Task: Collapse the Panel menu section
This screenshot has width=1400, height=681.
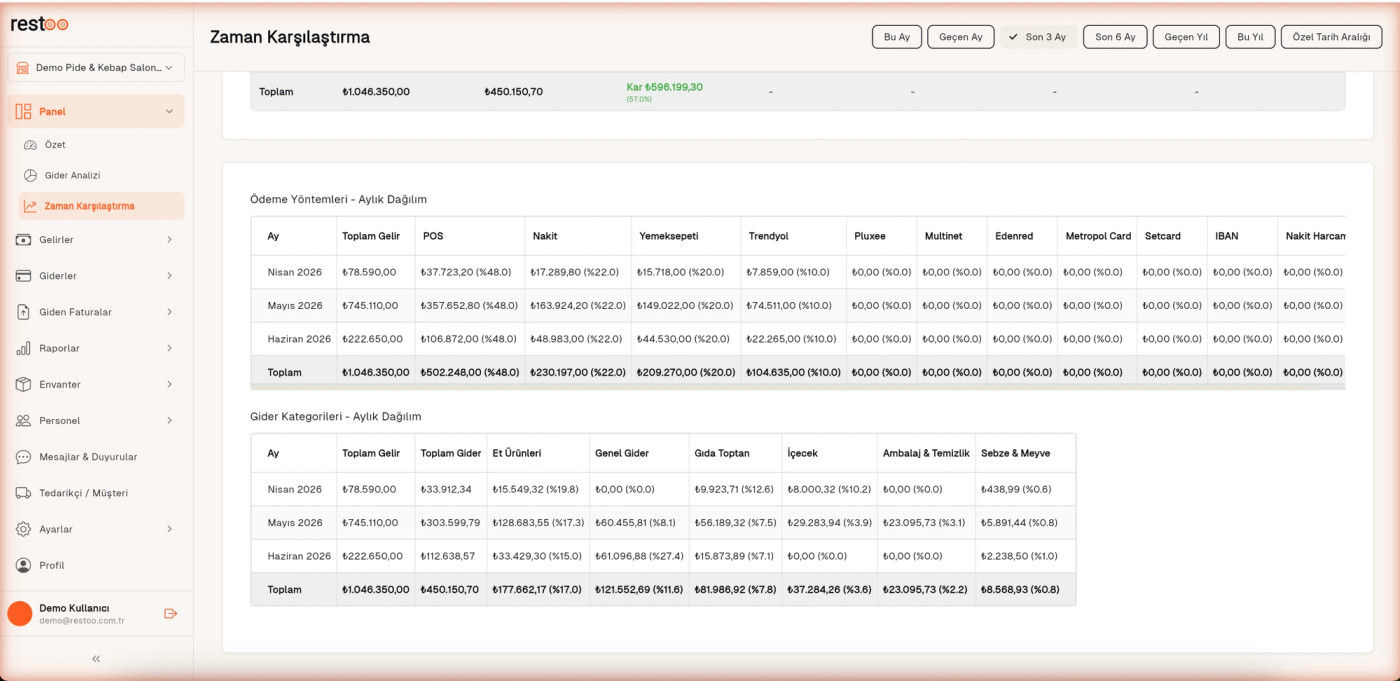Action: 169,111
